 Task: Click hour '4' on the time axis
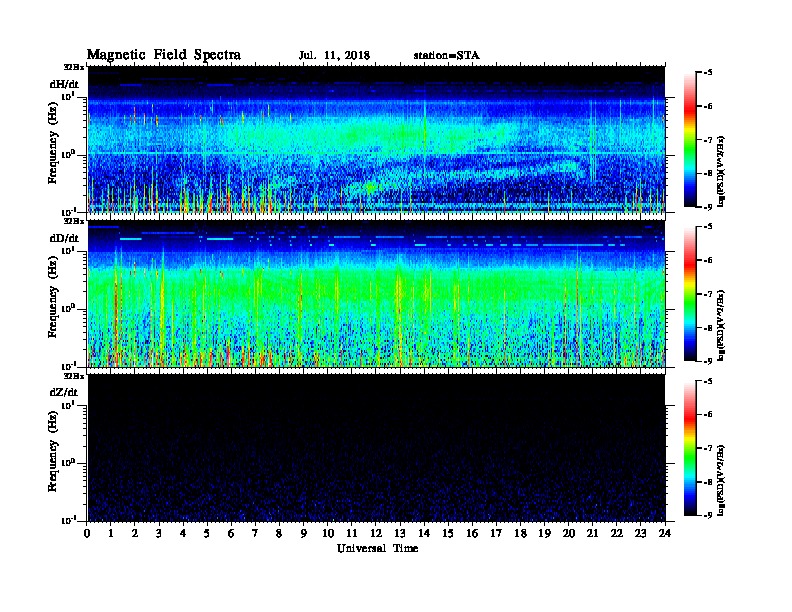pos(183,534)
